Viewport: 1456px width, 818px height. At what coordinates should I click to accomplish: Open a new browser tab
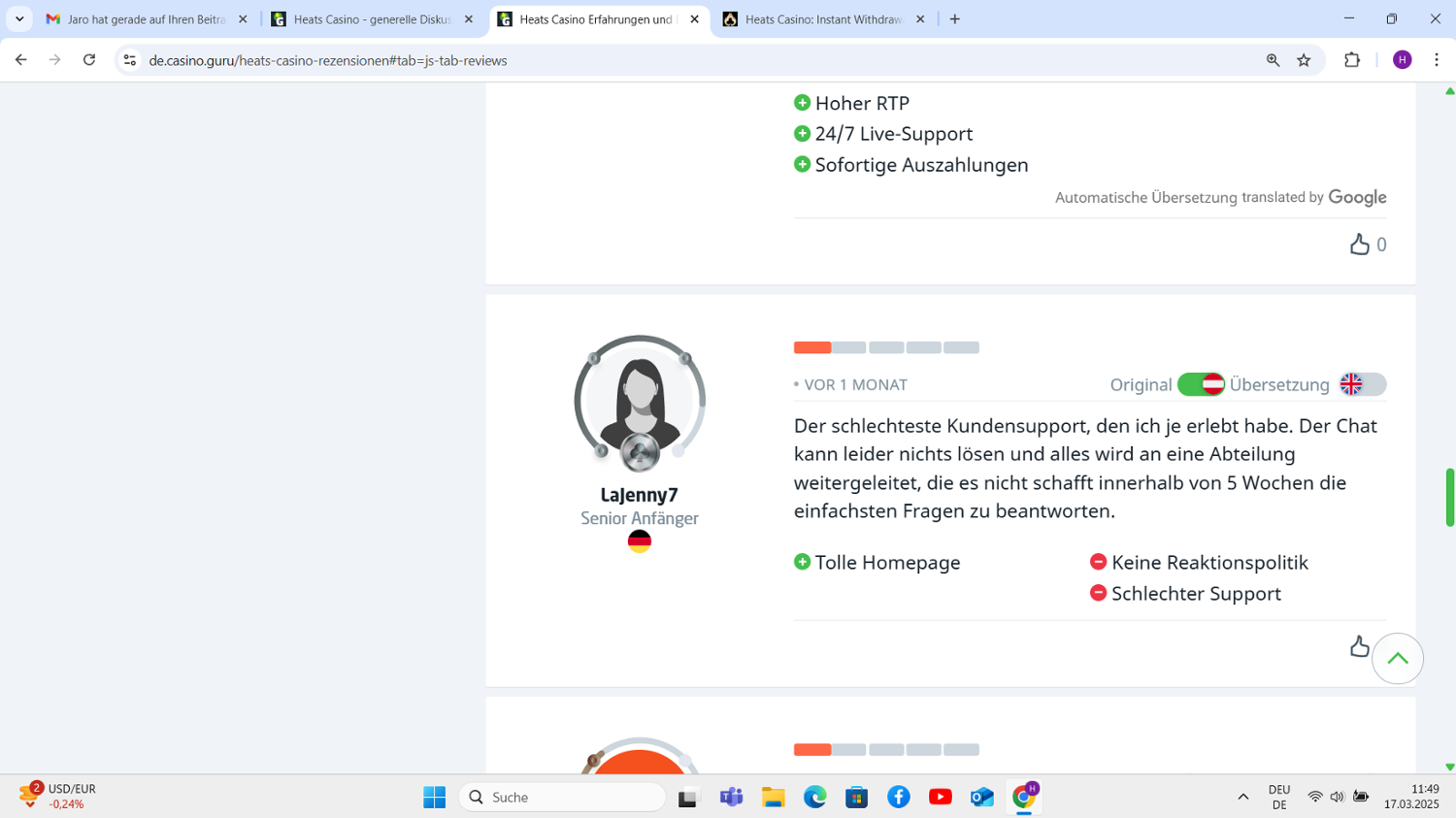[955, 19]
